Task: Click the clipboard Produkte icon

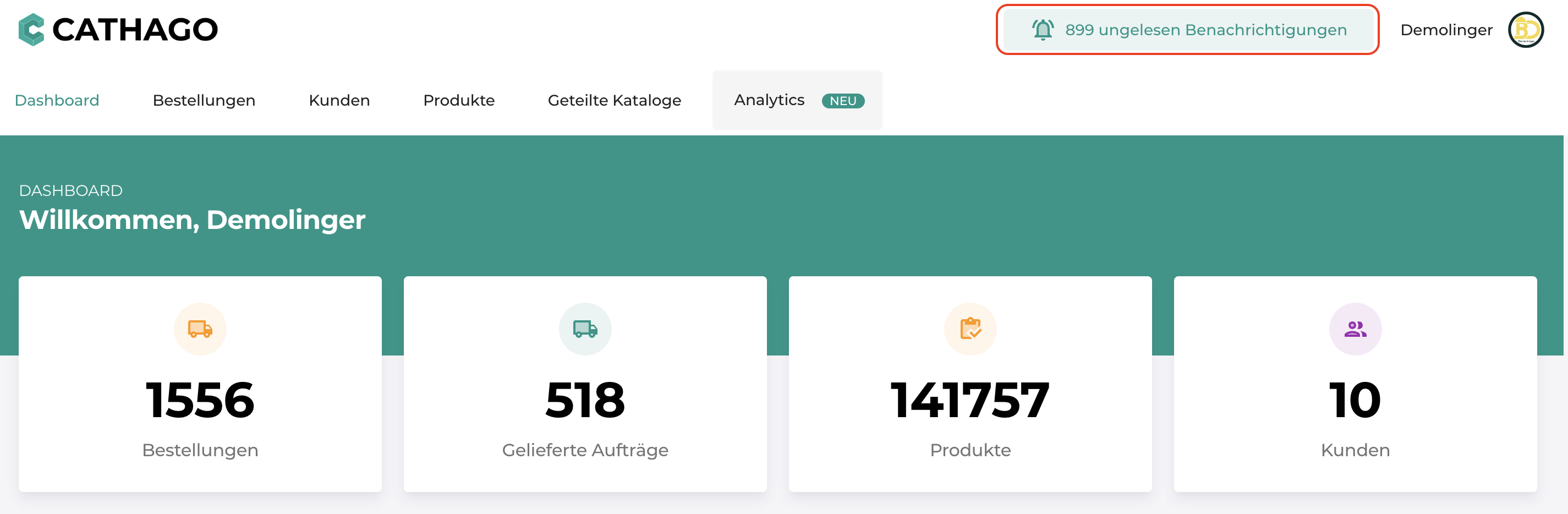Action: [x=971, y=329]
